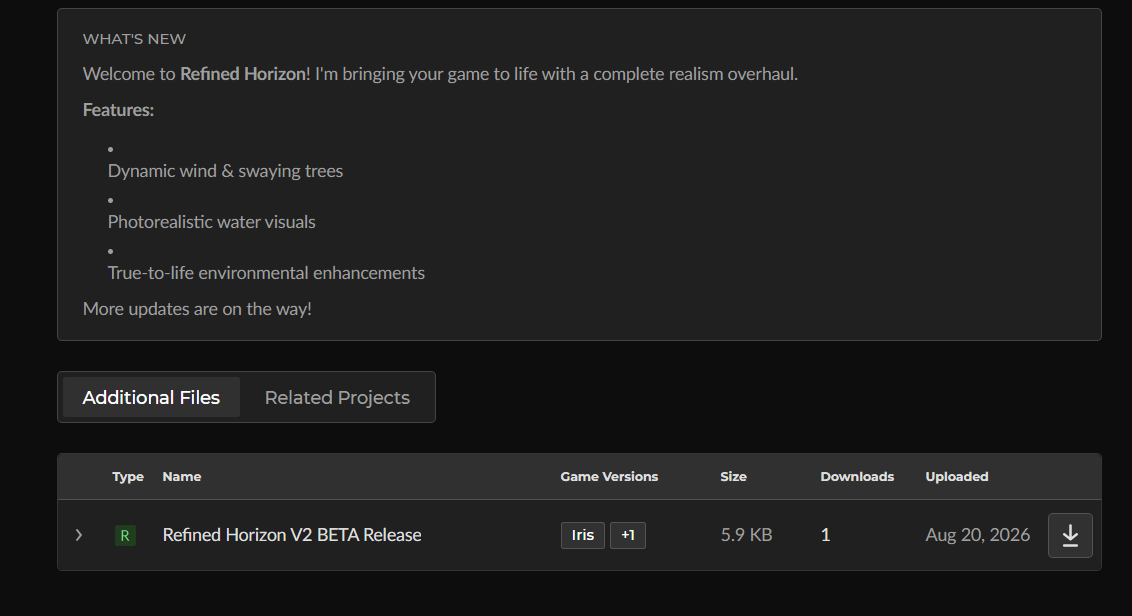Click the 5.9 KB file size value
Screen dimensions: 1132x616
[746, 535]
